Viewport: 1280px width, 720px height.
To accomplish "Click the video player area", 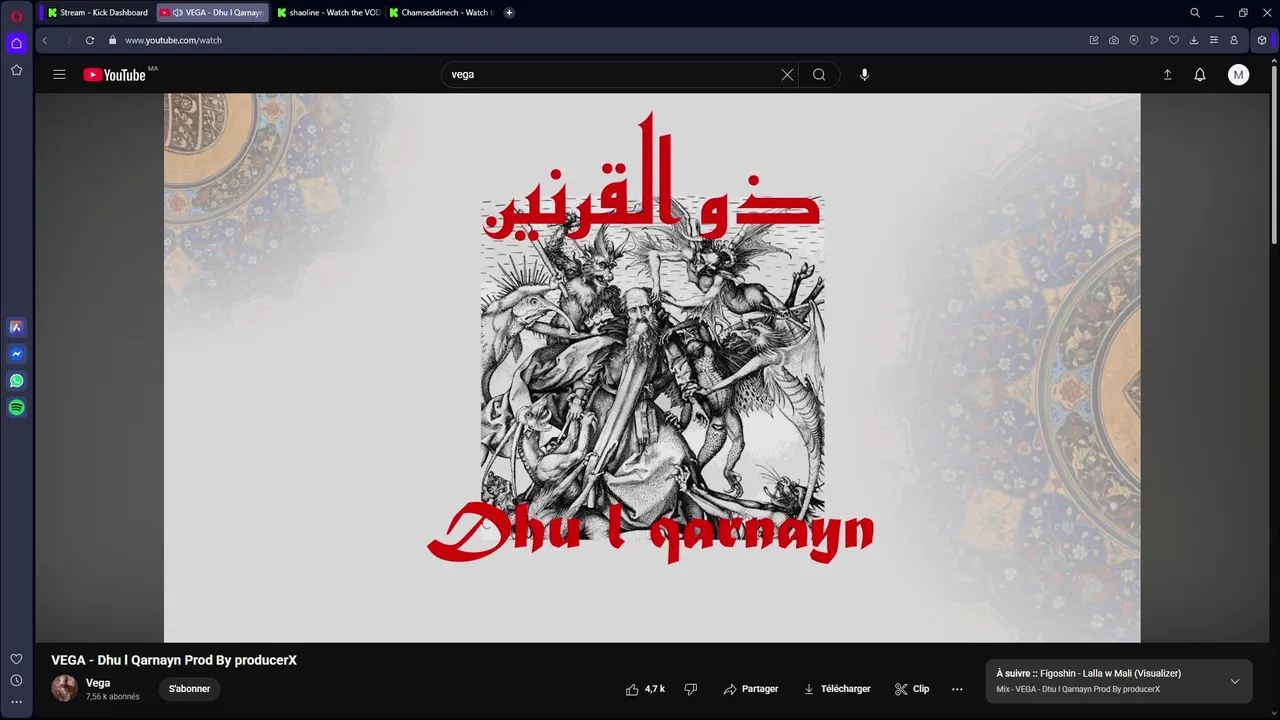I will pos(652,367).
